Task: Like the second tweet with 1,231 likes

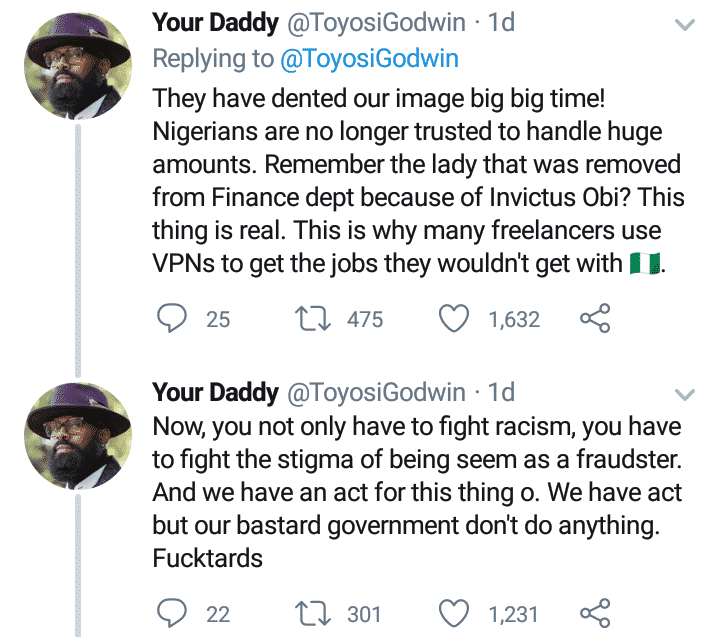Action: 455,612
